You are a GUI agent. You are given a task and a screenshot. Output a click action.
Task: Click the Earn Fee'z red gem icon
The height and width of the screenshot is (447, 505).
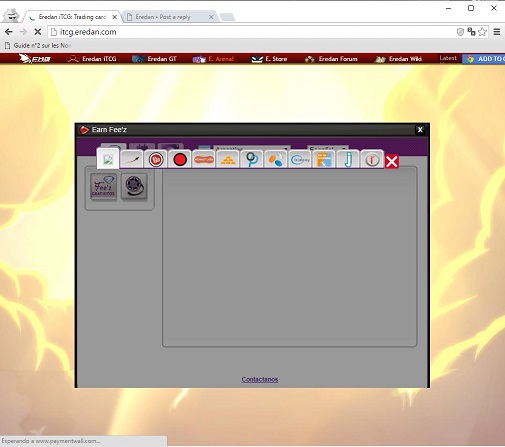point(84,130)
